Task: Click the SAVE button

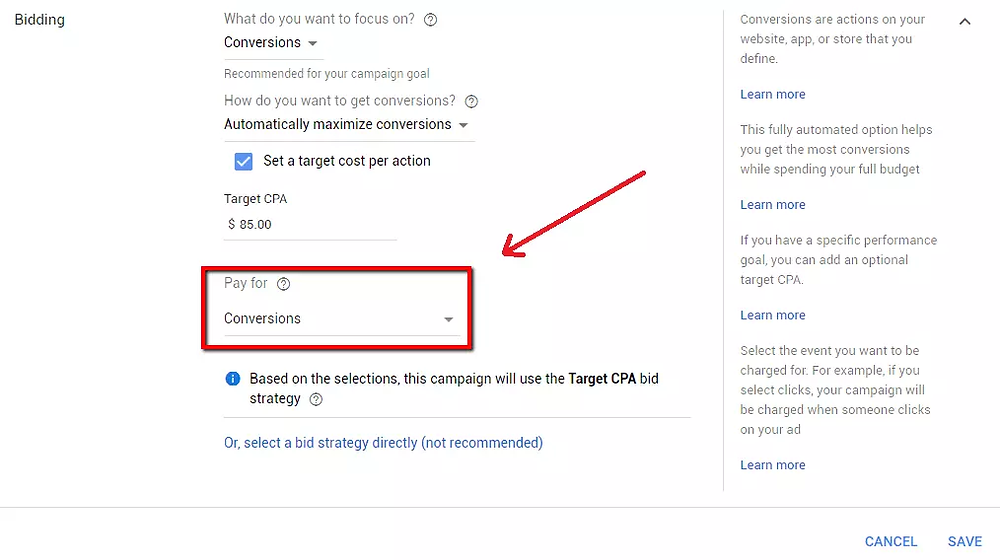Action: pyautogui.click(x=964, y=542)
